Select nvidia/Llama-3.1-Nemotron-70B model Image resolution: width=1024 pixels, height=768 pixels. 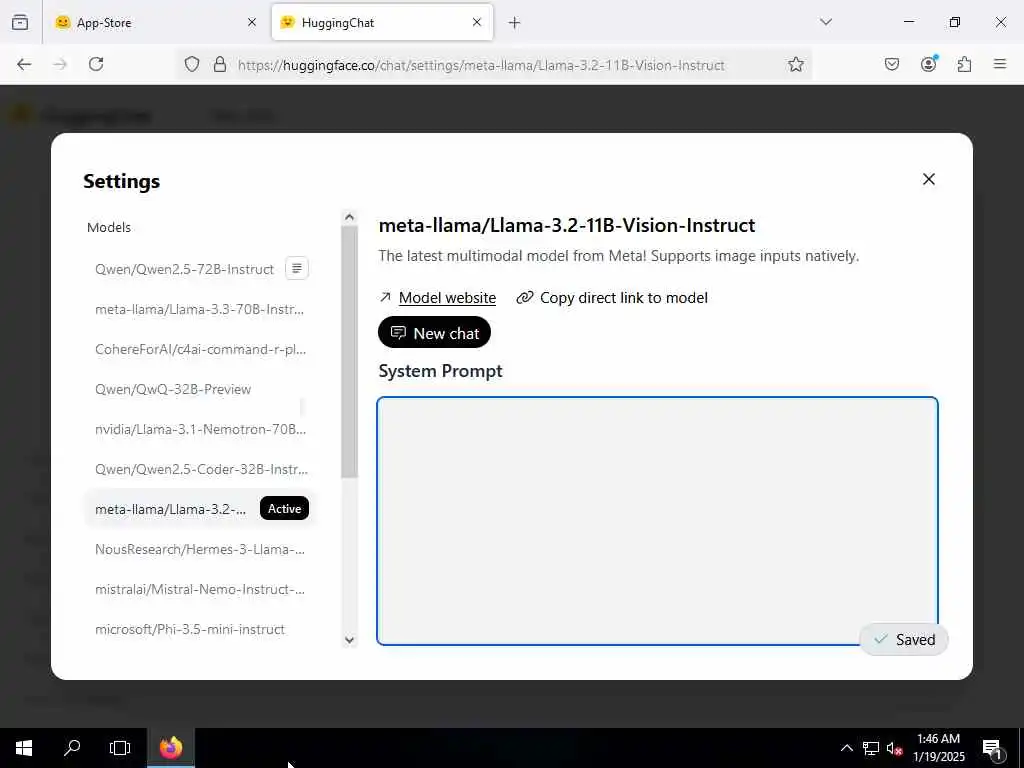pos(200,429)
